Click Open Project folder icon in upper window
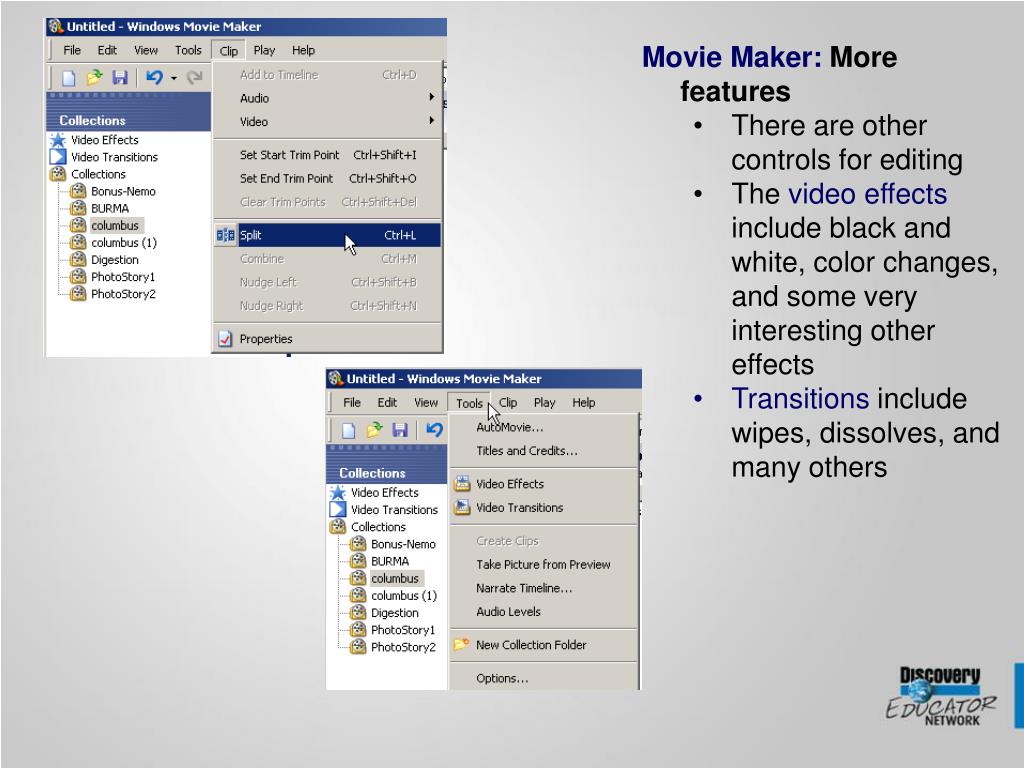 click(95, 78)
